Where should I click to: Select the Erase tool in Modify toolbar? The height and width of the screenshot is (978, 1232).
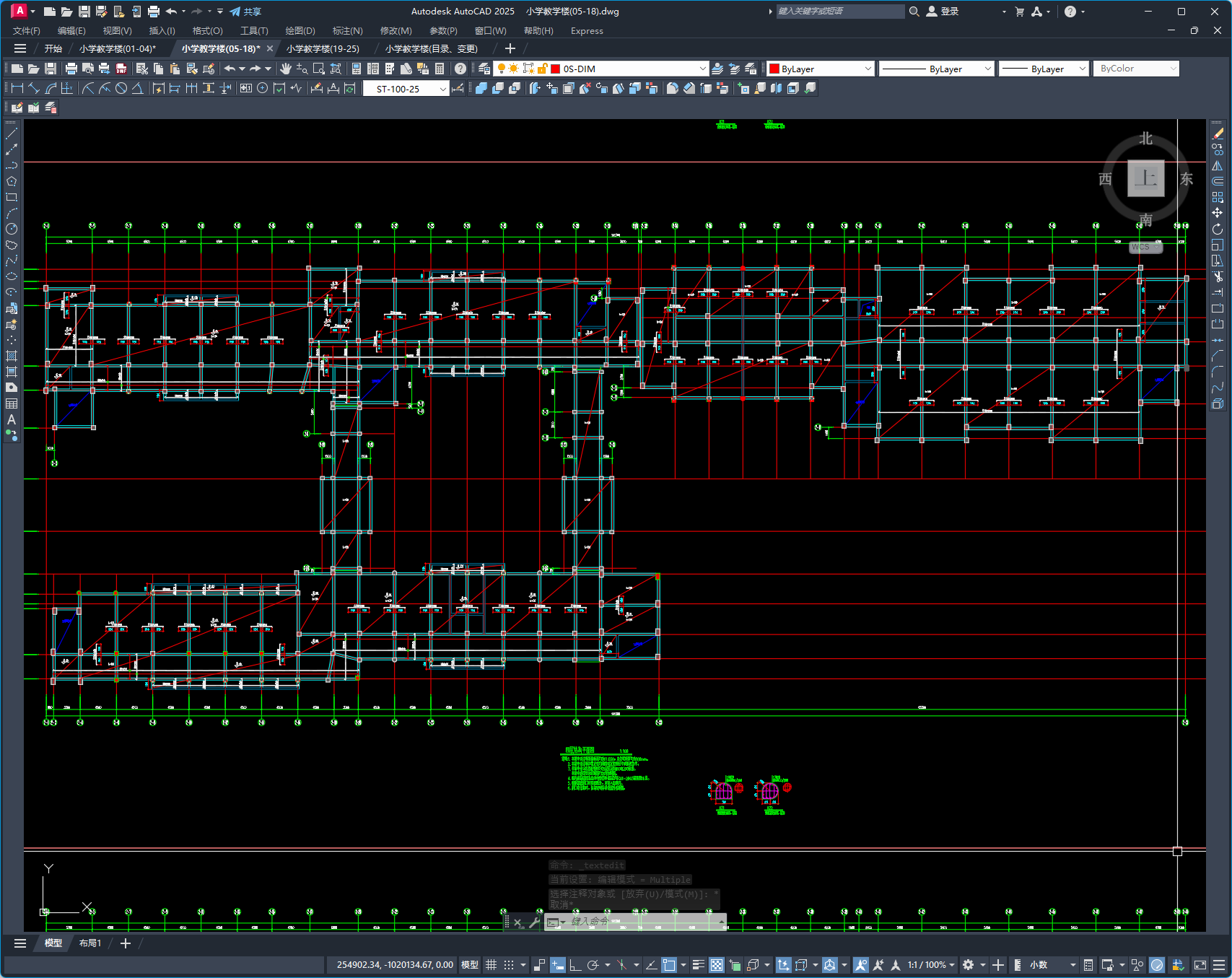point(1218,134)
